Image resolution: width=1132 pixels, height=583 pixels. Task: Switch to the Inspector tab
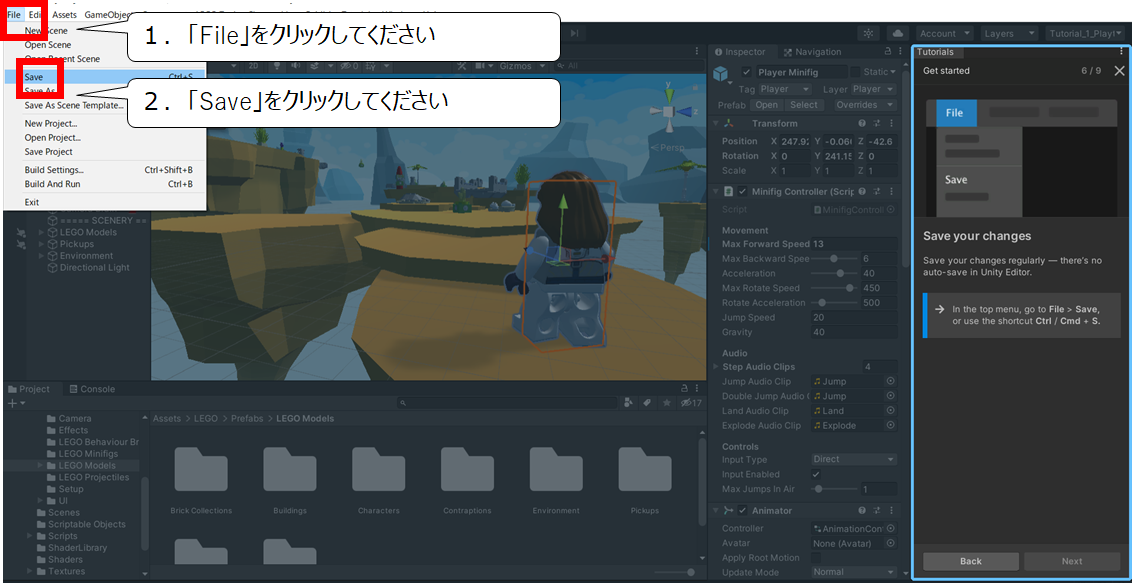tap(740, 52)
